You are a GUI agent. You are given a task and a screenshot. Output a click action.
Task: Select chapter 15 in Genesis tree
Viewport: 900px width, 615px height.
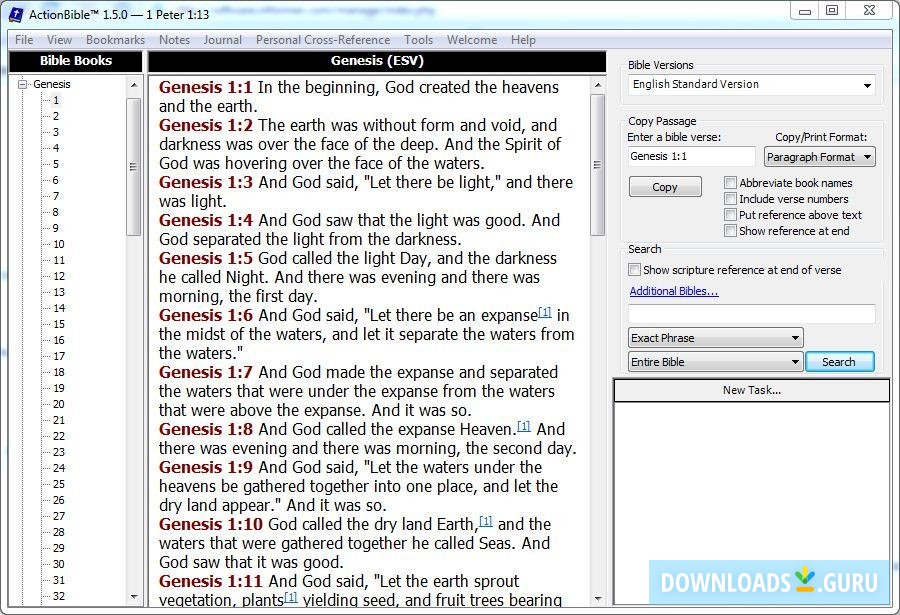[x=59, y=324]
